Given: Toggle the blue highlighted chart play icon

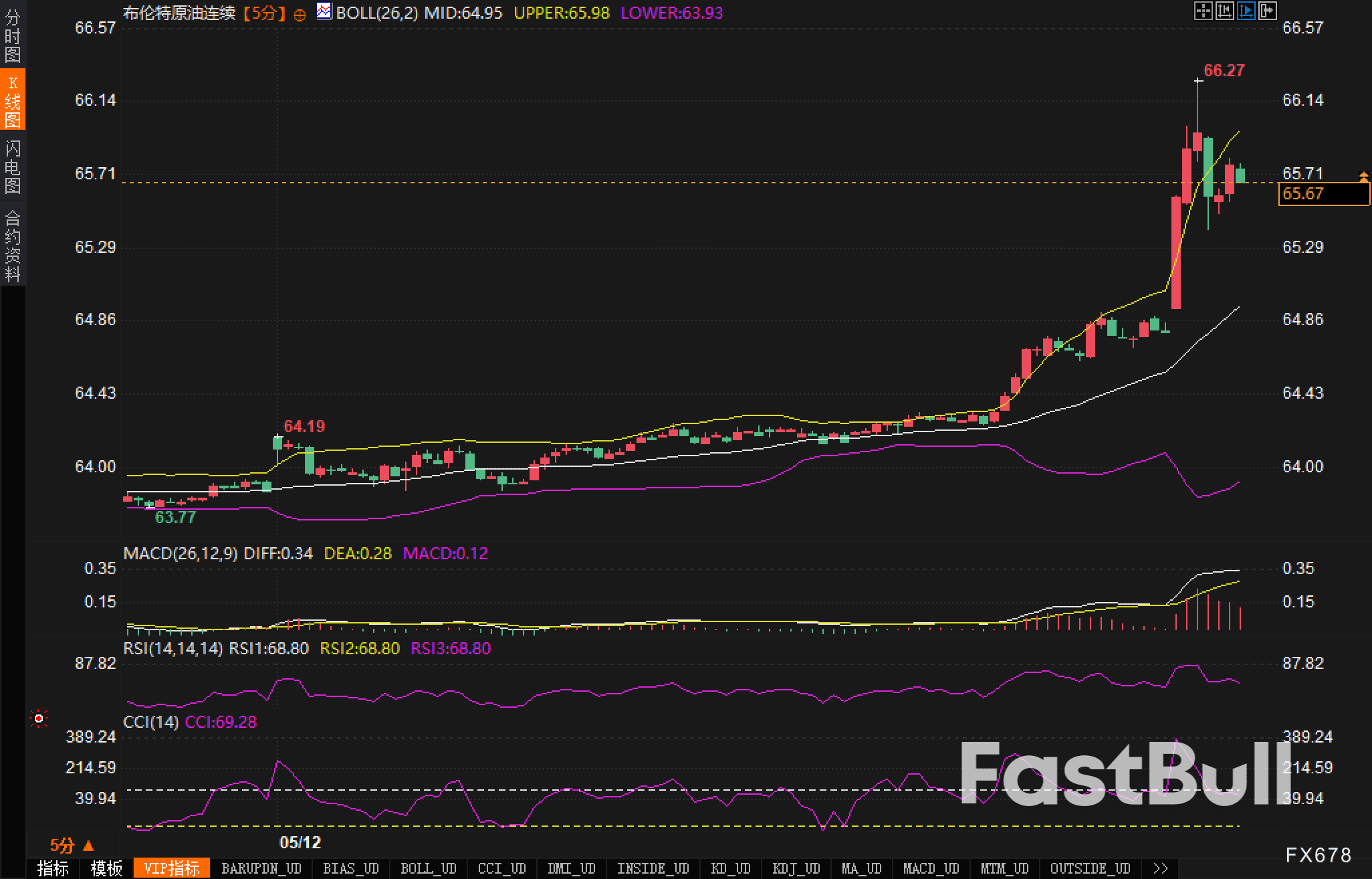Looking at the screenshot, I should (1246, 11).
